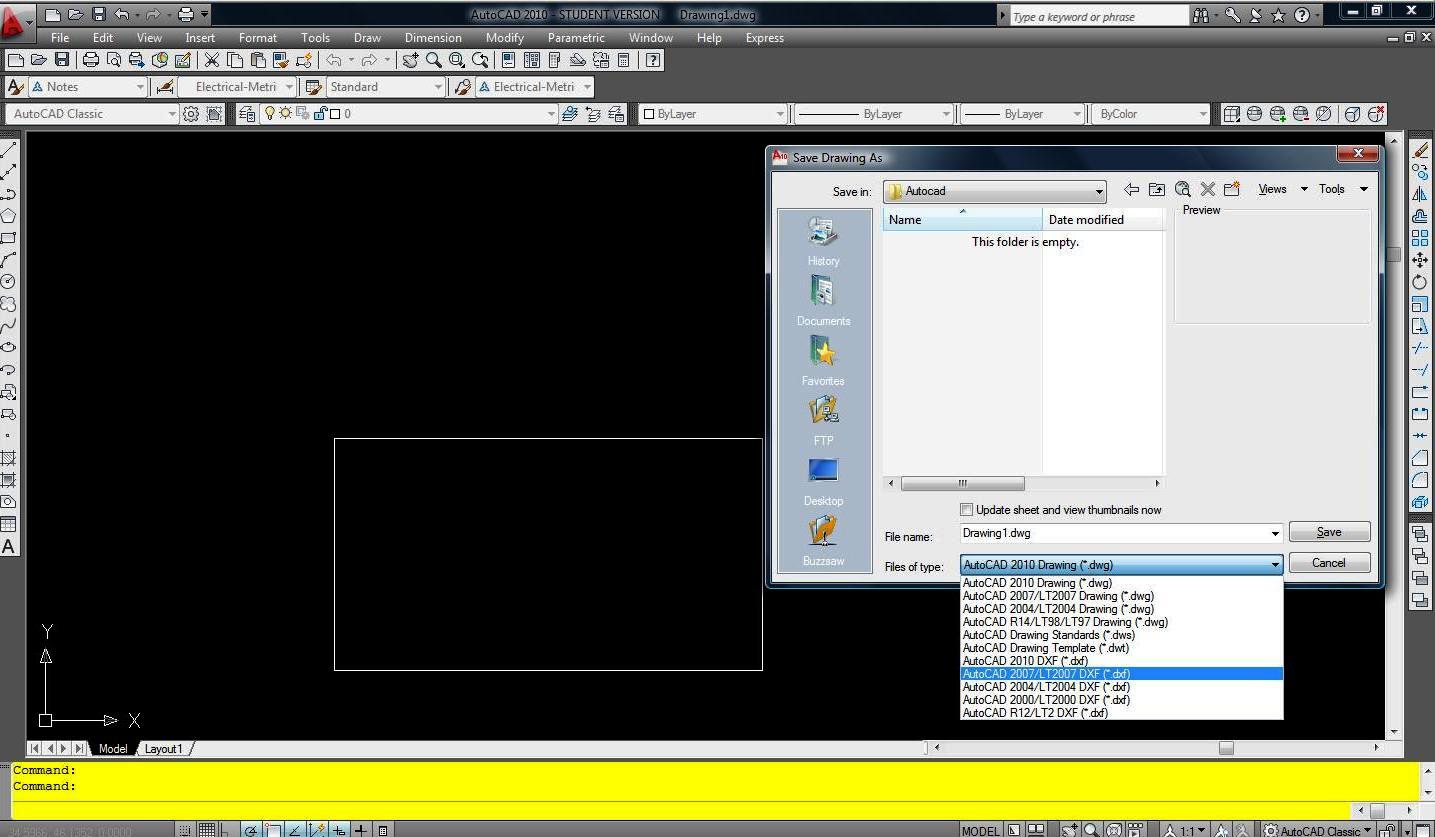Screen dimensions: 1435x837
Task: Click the Workspace Settings gear icon
Action: pos(191,114)
